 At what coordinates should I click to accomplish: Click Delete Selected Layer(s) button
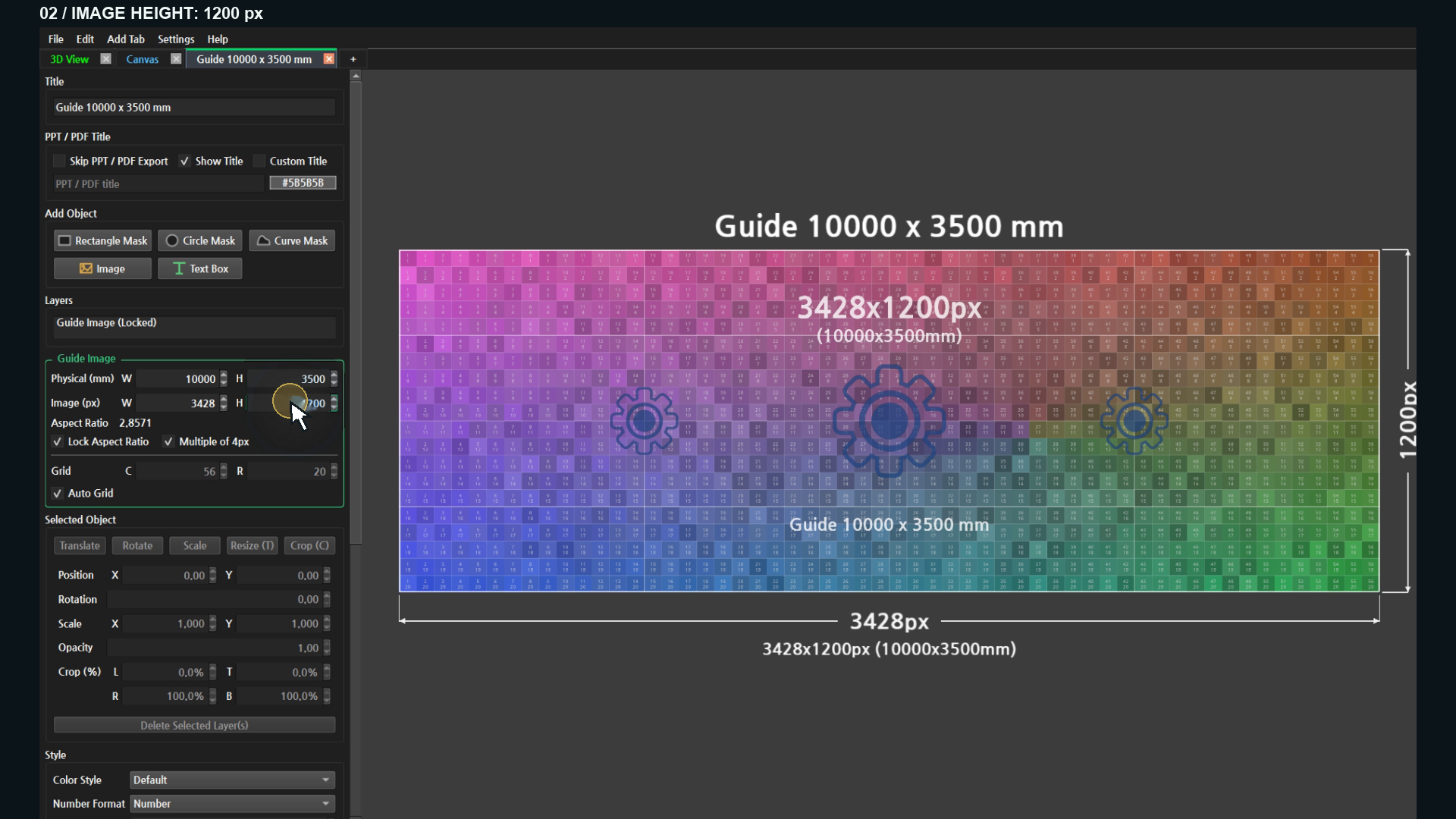click(x=194, y=726)
